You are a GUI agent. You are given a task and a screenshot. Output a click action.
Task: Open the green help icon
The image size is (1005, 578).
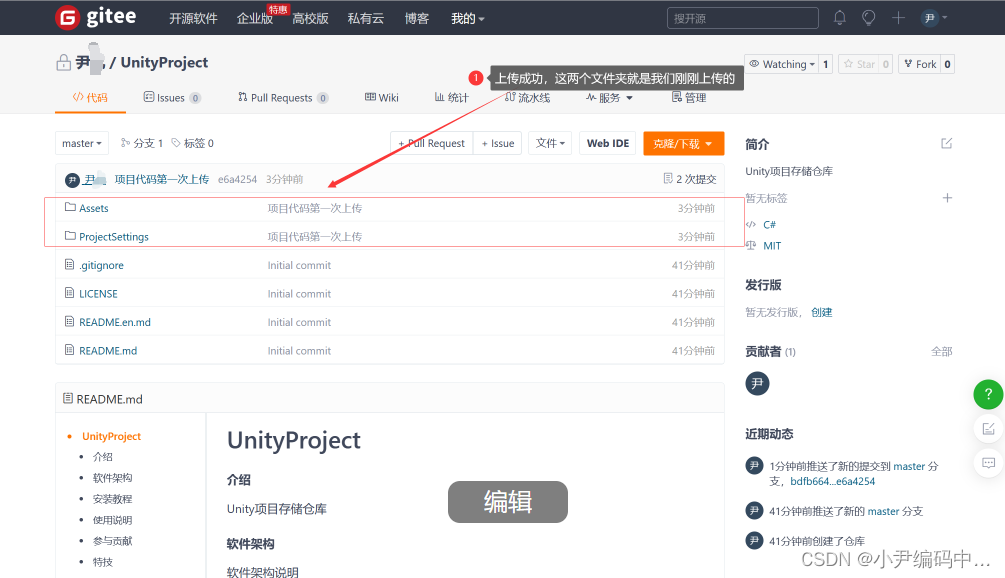coord(988,394)
